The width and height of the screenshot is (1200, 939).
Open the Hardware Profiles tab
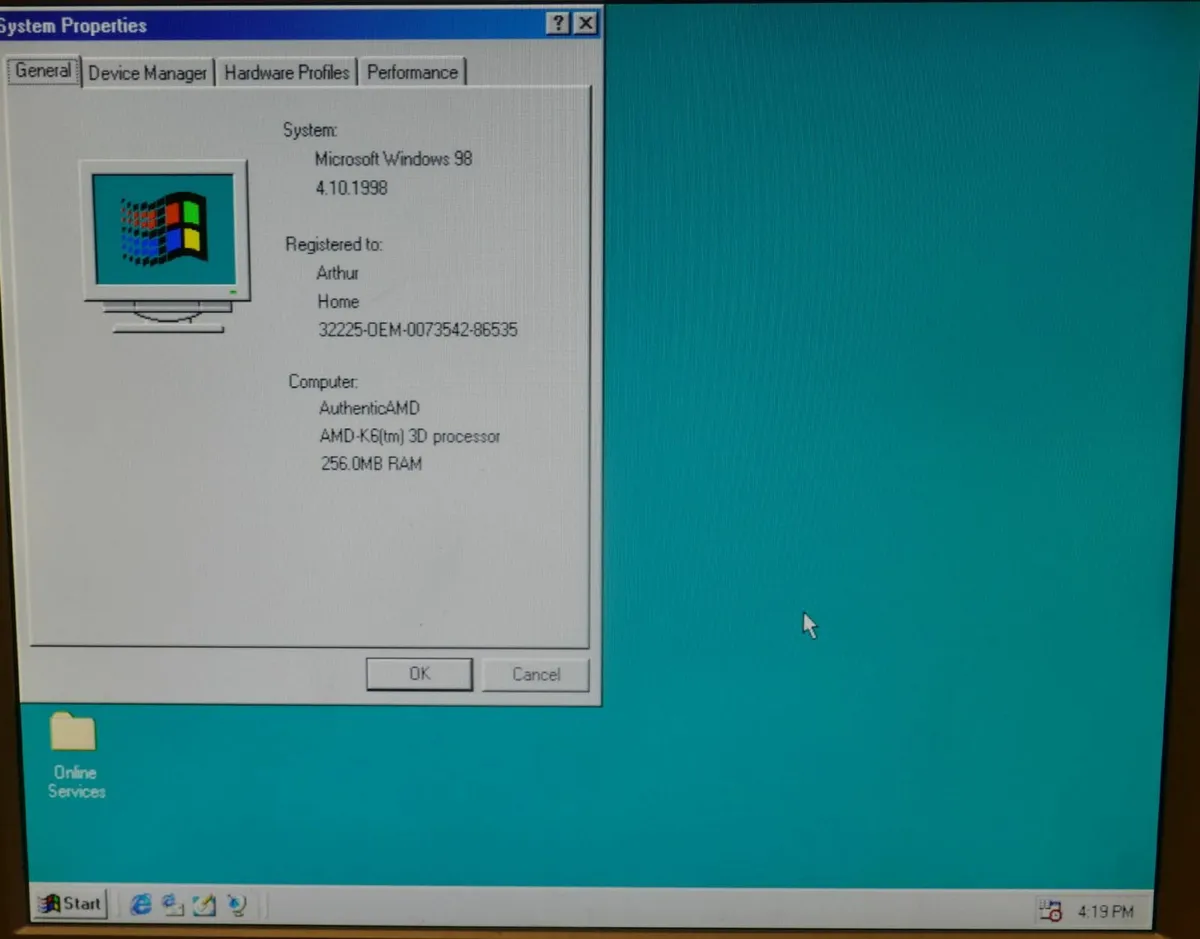pyautogui.click(x=287, y=71)
